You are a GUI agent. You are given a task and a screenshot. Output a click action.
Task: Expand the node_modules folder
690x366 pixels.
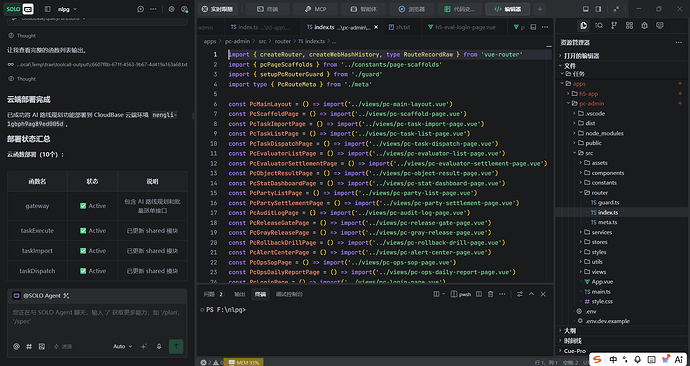click(x=622, y=133)
